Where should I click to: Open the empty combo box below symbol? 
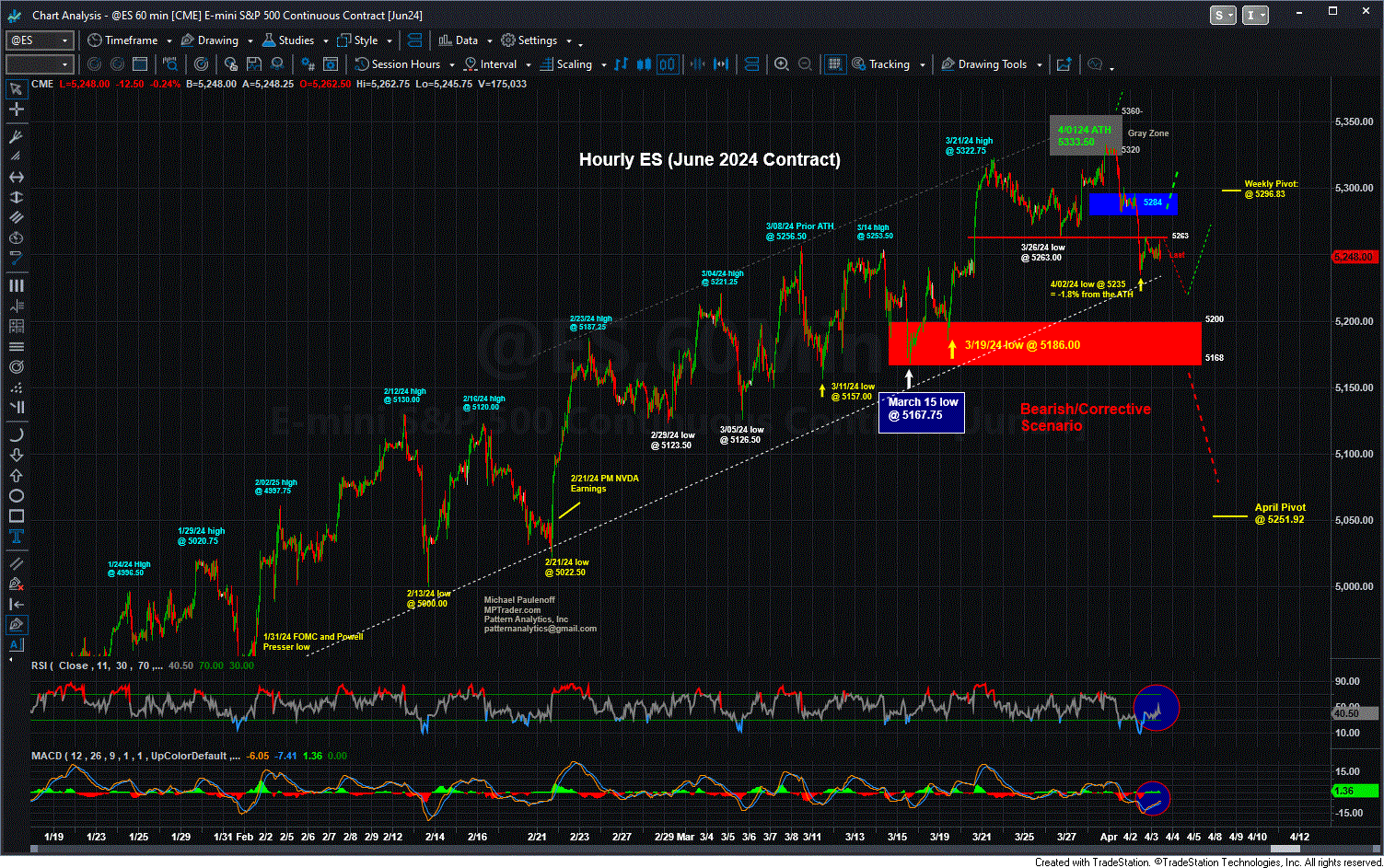pos(40,64)
